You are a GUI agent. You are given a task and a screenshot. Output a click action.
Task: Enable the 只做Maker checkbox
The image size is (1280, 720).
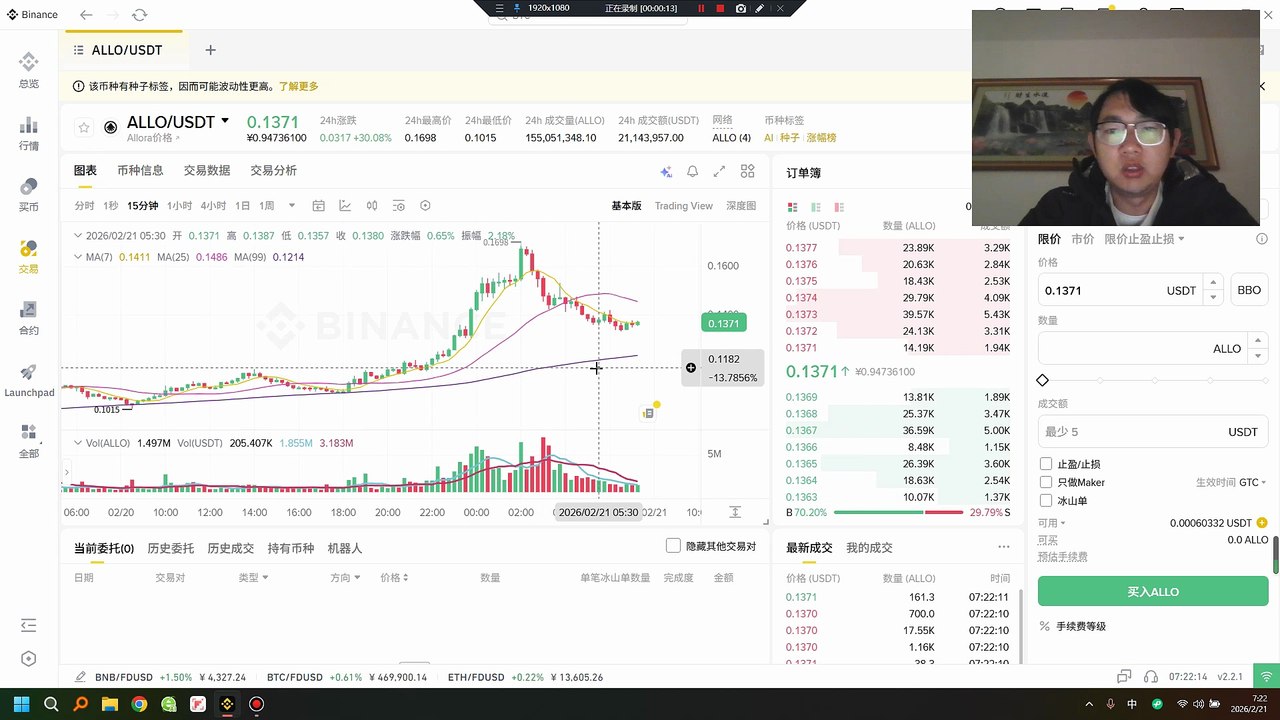pyautogui.click(x=1046, y=482)
